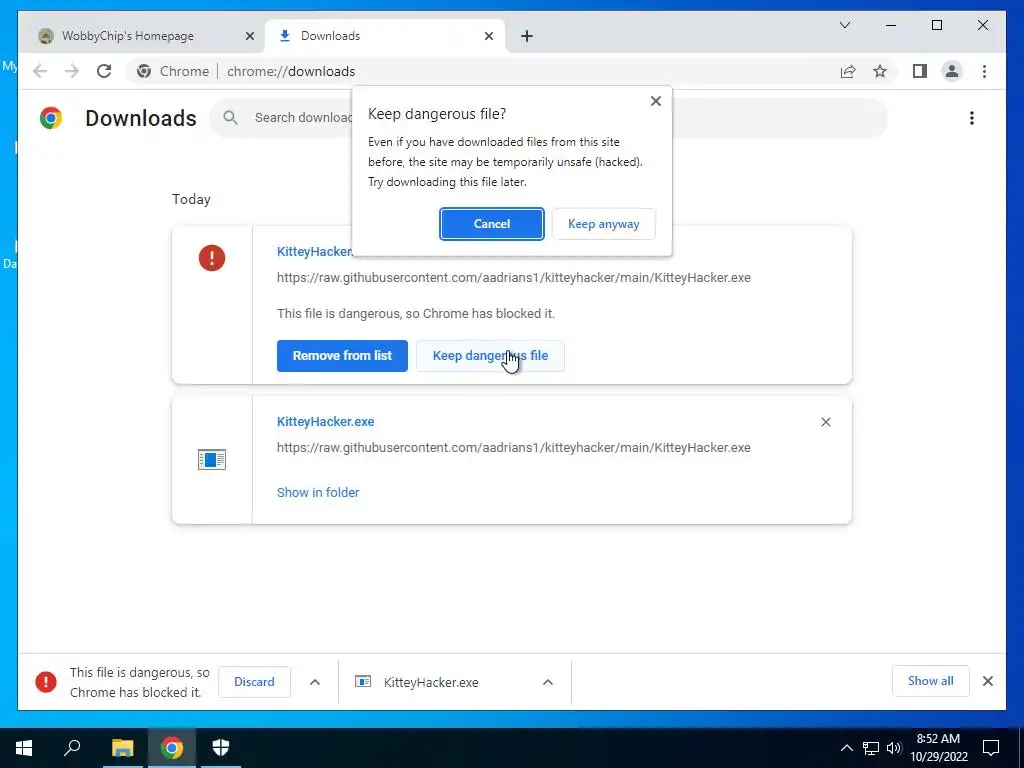Click Keep anyway in the dialog
Image resolution: width=1024 pixels, height=768 pixels.
(x=603, y=224)
